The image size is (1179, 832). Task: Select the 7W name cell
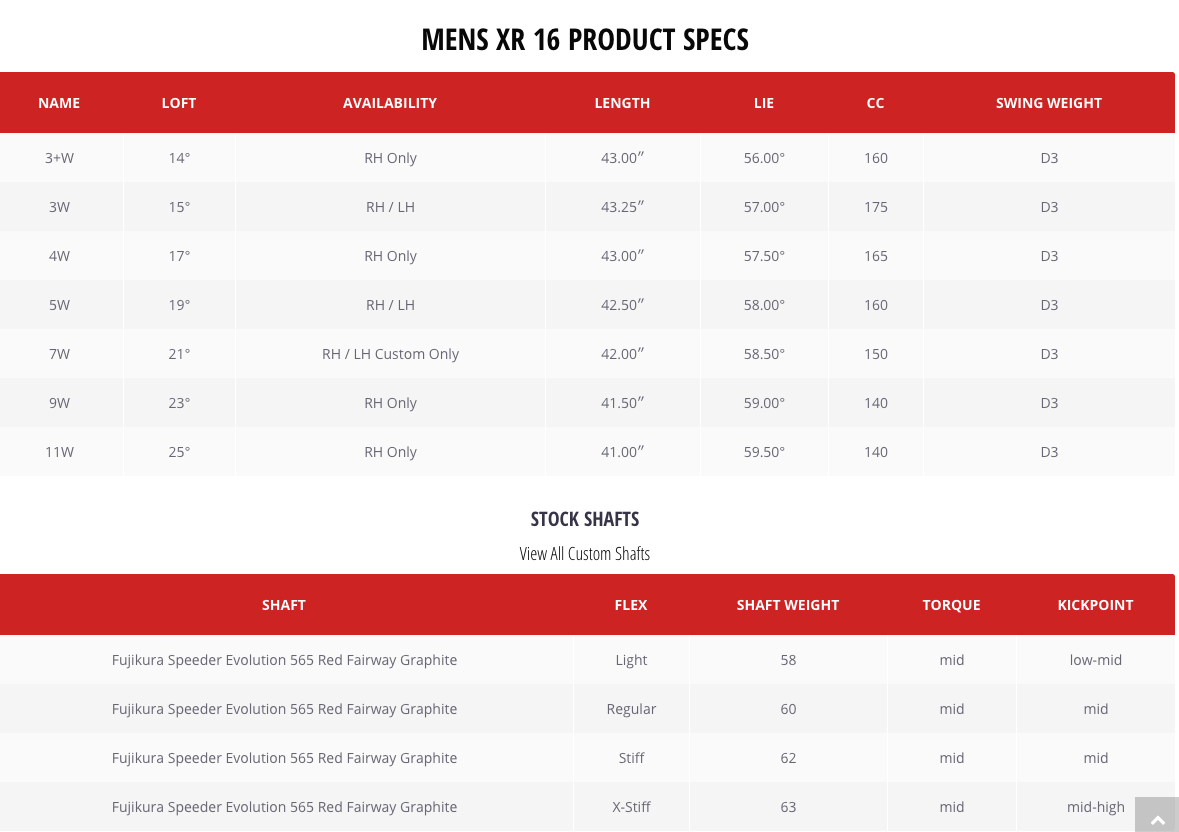[59, 353]
